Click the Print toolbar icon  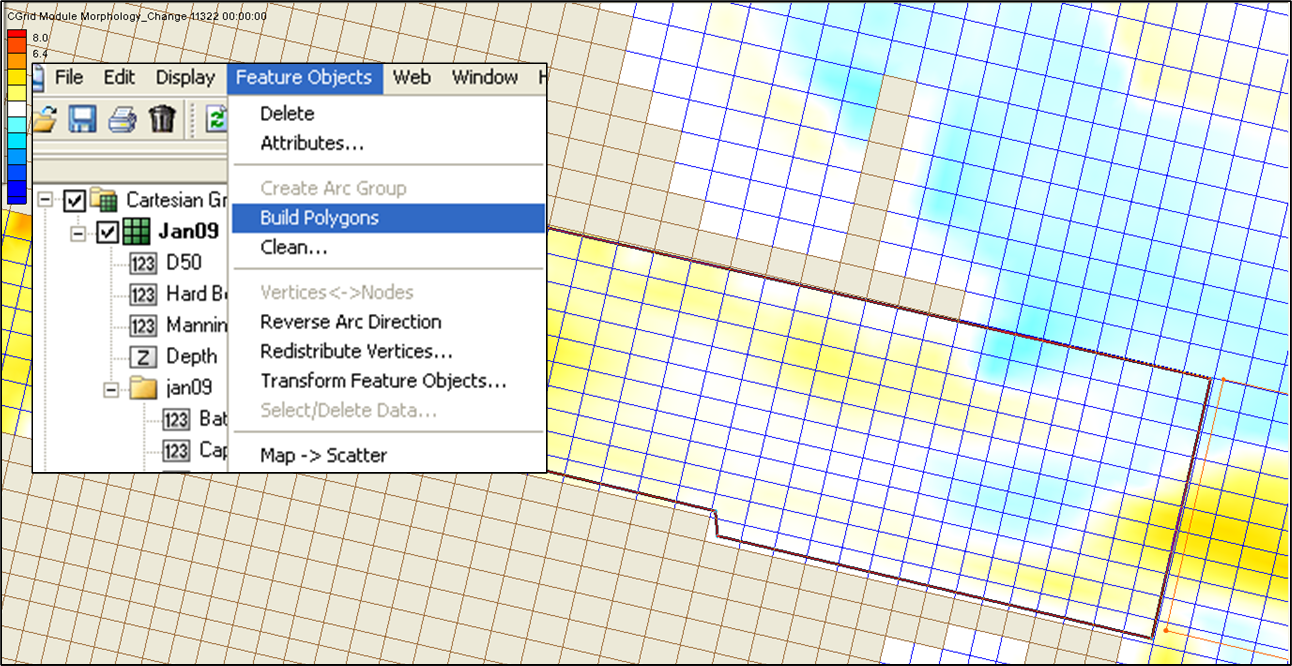point(122,119)
